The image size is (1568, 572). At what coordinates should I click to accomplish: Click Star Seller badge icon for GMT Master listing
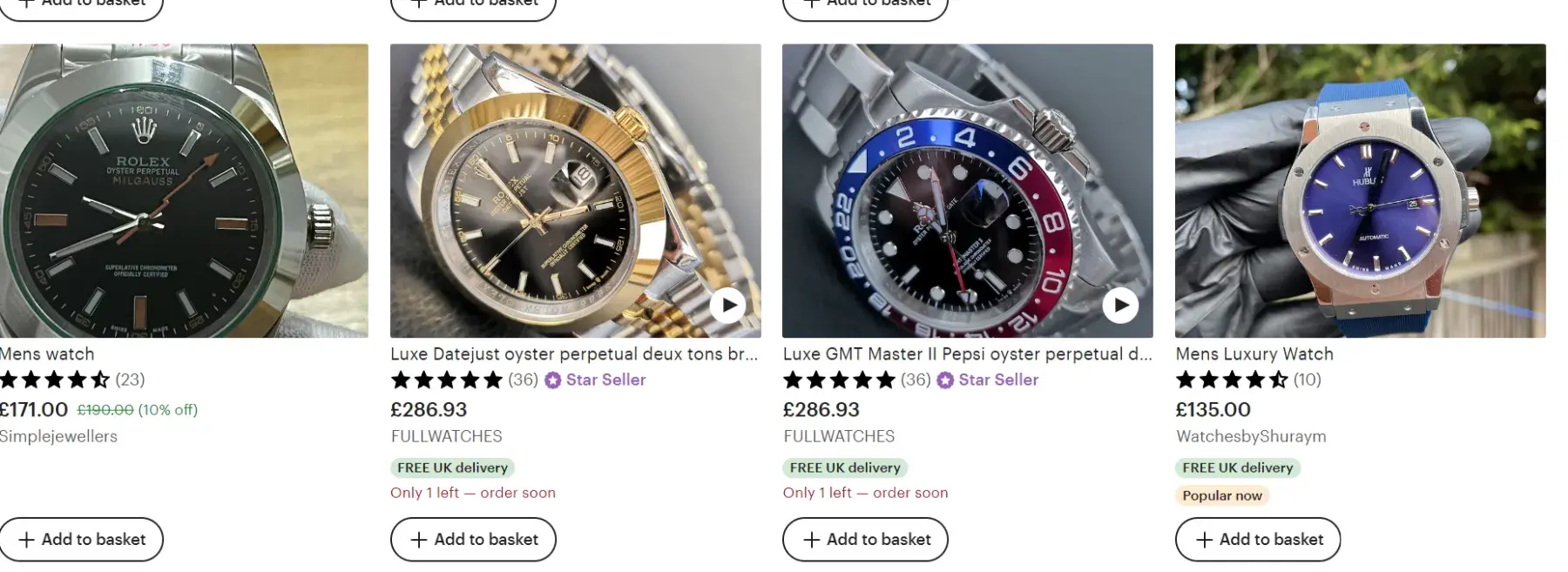[x=946, y=380]
